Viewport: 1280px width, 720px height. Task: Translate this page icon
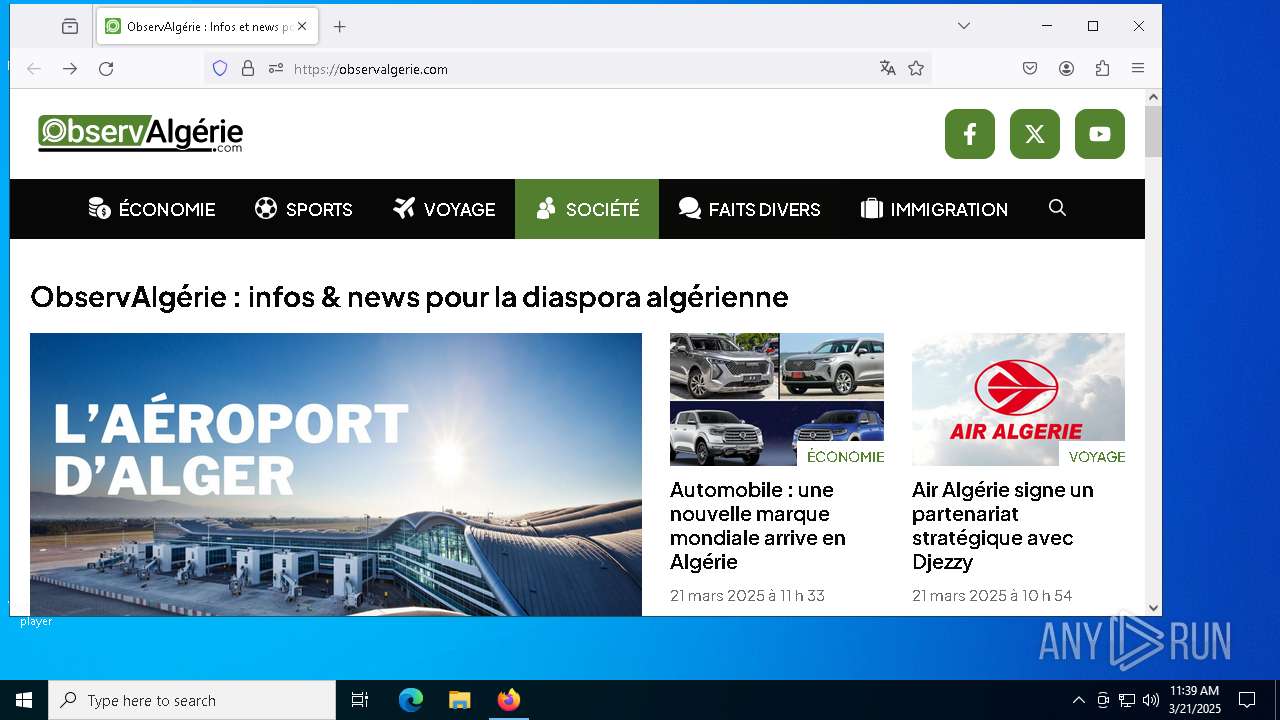pos(887,68)
